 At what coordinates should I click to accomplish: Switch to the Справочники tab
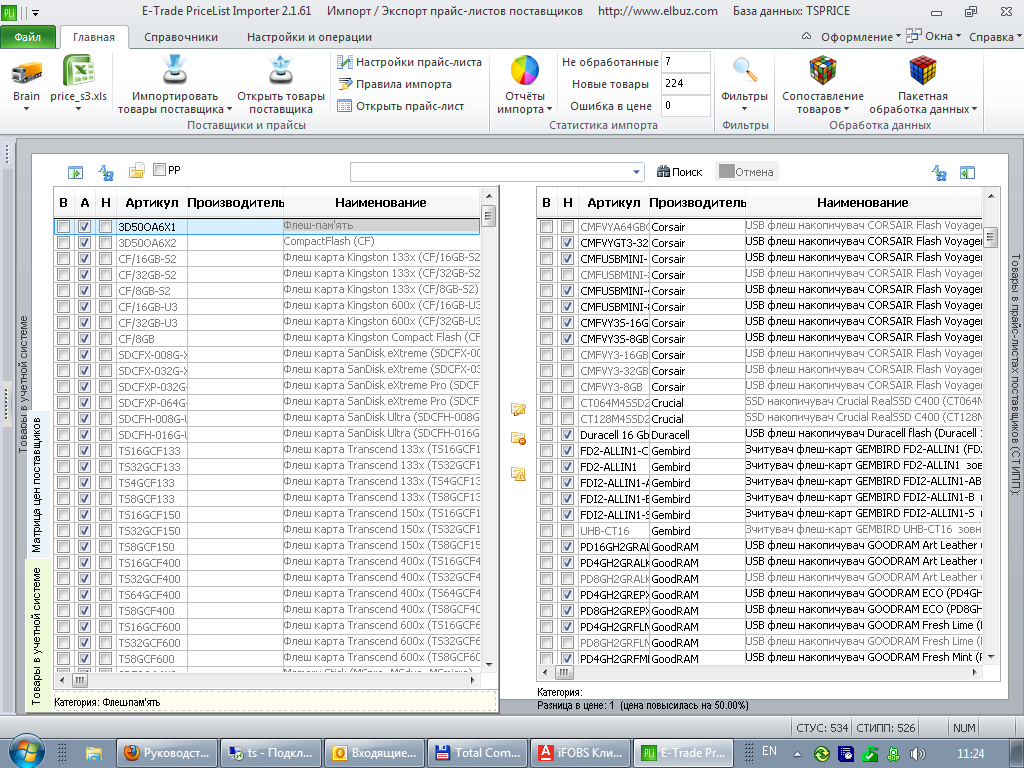click(181, 37)
